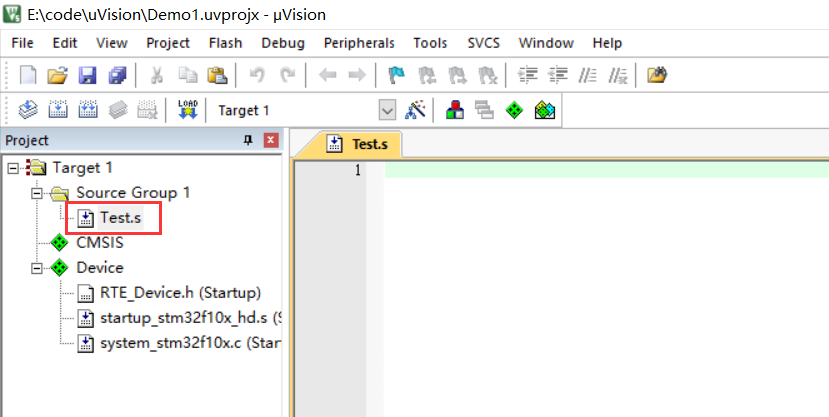Pin the Project panel with the pushpin

pyautogui.click(x=248, y=140)
